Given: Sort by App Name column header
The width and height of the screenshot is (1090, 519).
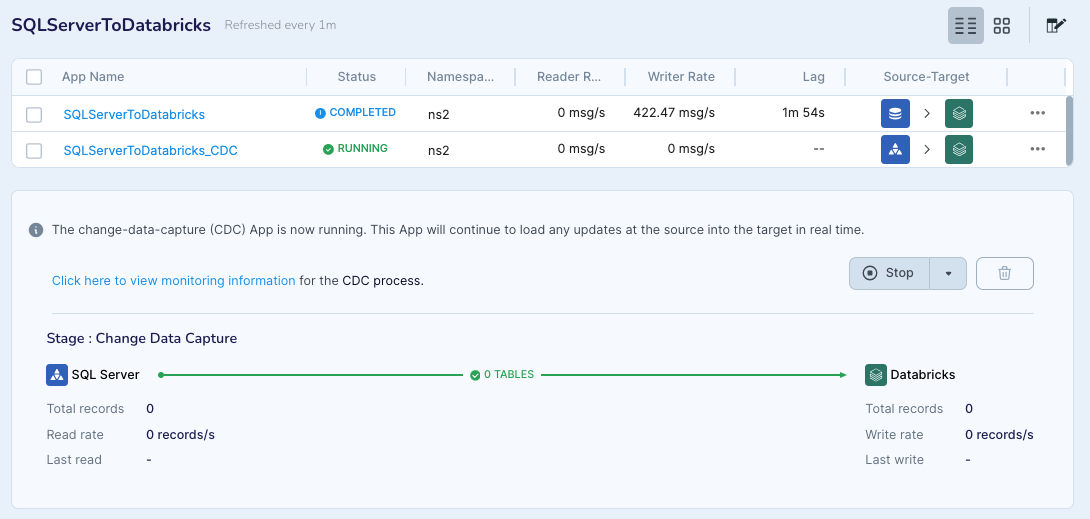Looking at the screenshot, I should pyautogui.click(x=93, y=77).
